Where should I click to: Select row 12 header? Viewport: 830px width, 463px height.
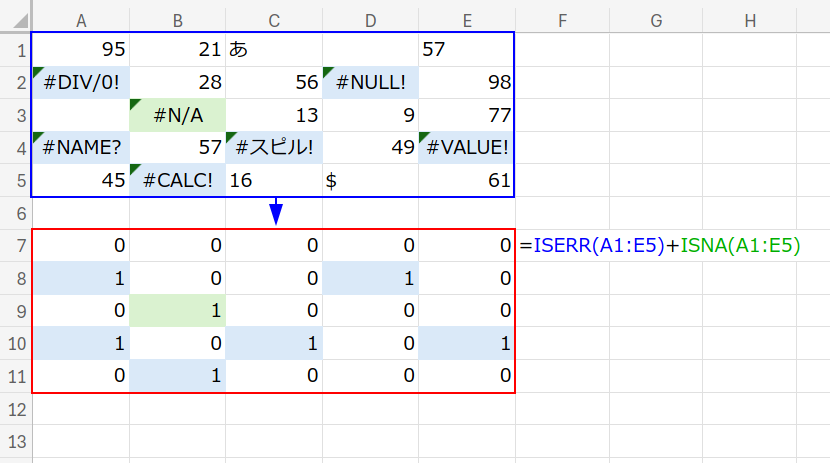(15, 409)
